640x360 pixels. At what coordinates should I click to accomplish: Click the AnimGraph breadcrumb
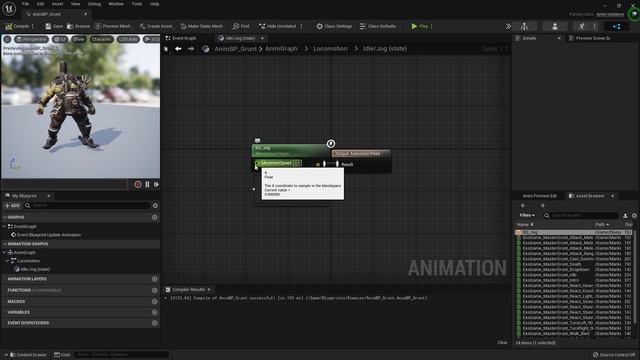click(281, 49)
